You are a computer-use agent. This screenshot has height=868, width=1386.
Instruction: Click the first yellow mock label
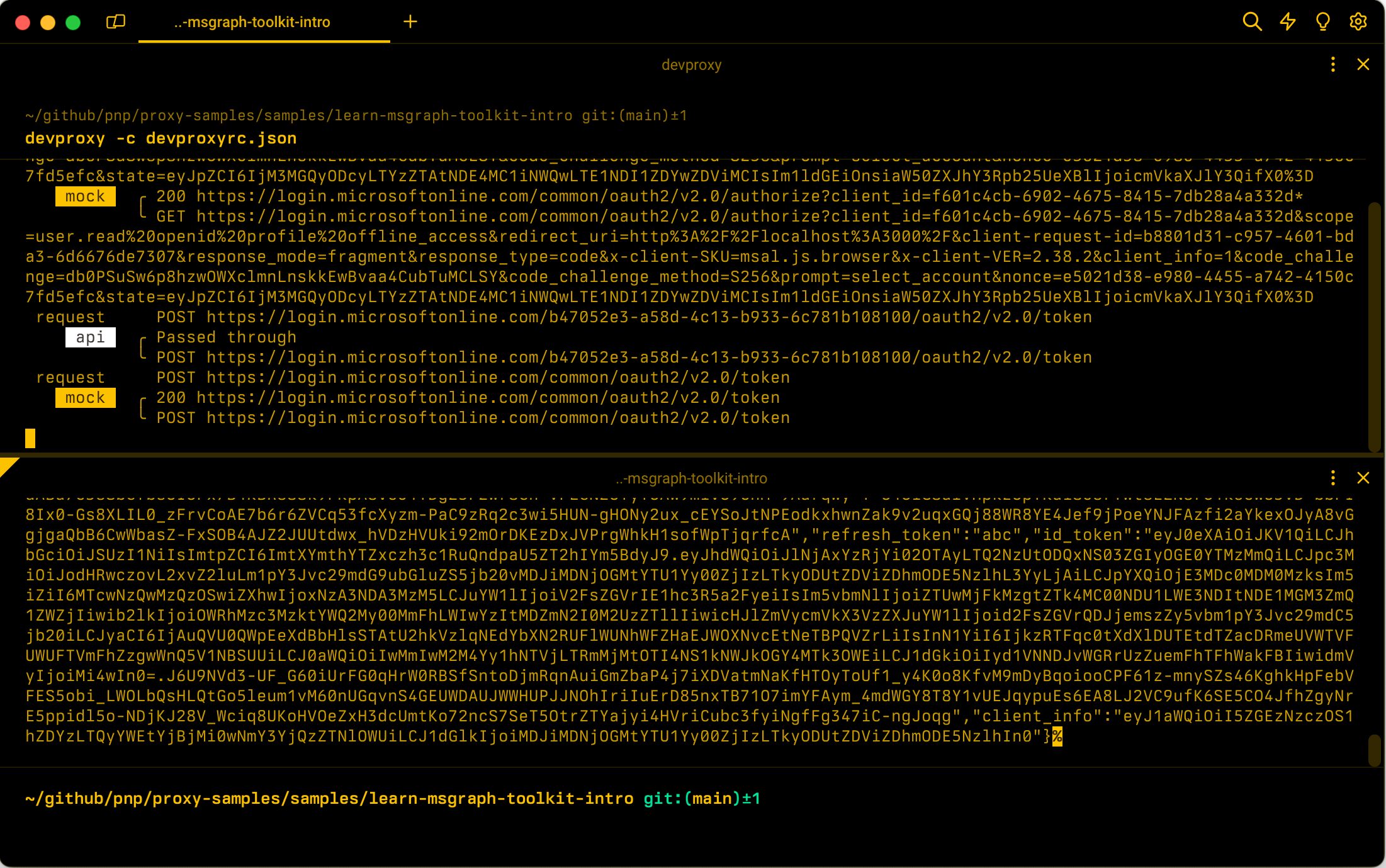coord(85,196)
